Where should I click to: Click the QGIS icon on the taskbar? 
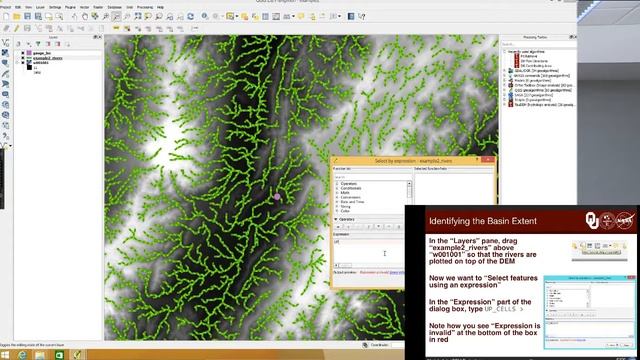pyautogui.click(x=77, y=355)
